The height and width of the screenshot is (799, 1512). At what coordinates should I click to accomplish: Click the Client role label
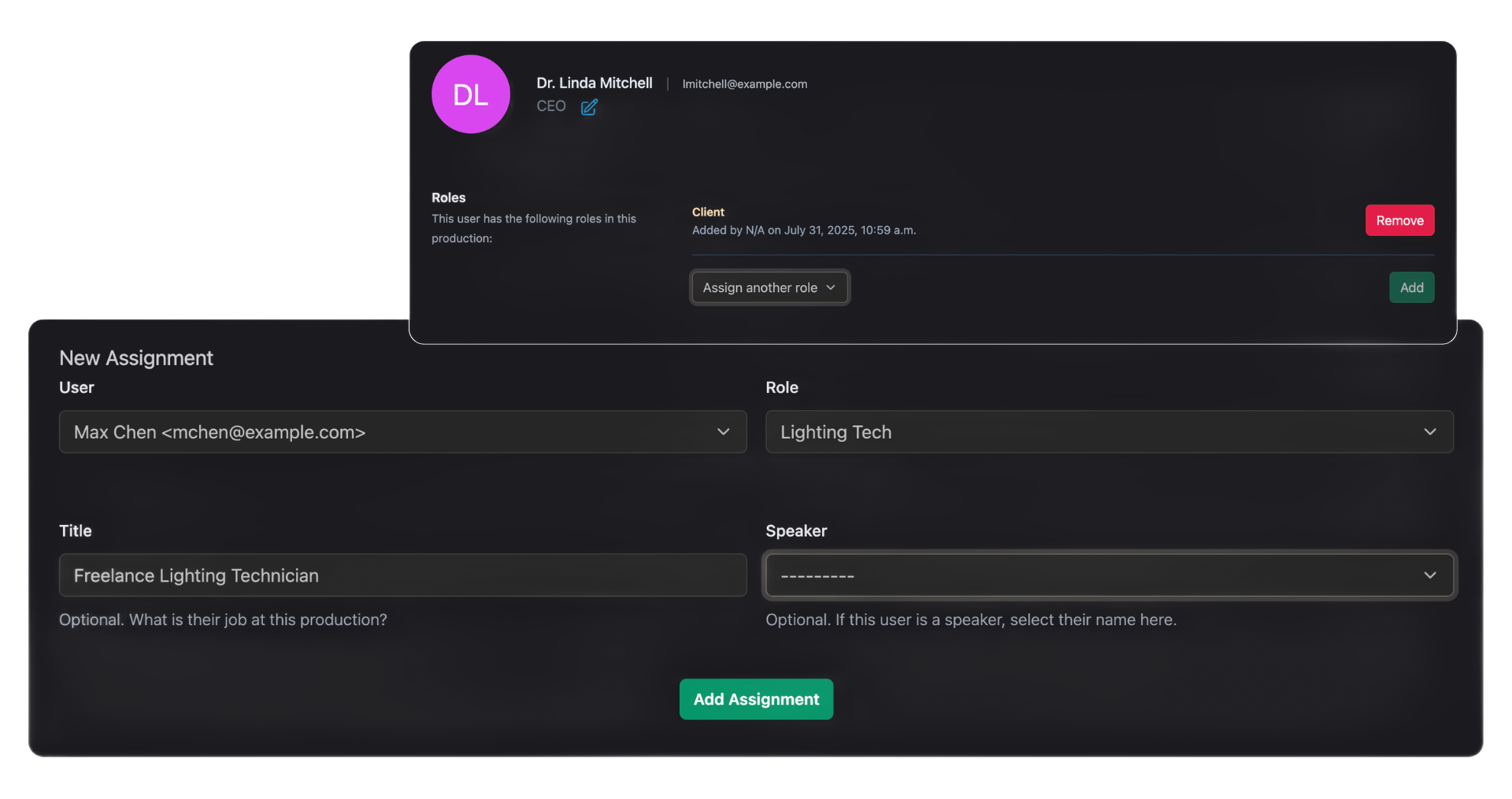pyautogui.click(x=708, y=212)
